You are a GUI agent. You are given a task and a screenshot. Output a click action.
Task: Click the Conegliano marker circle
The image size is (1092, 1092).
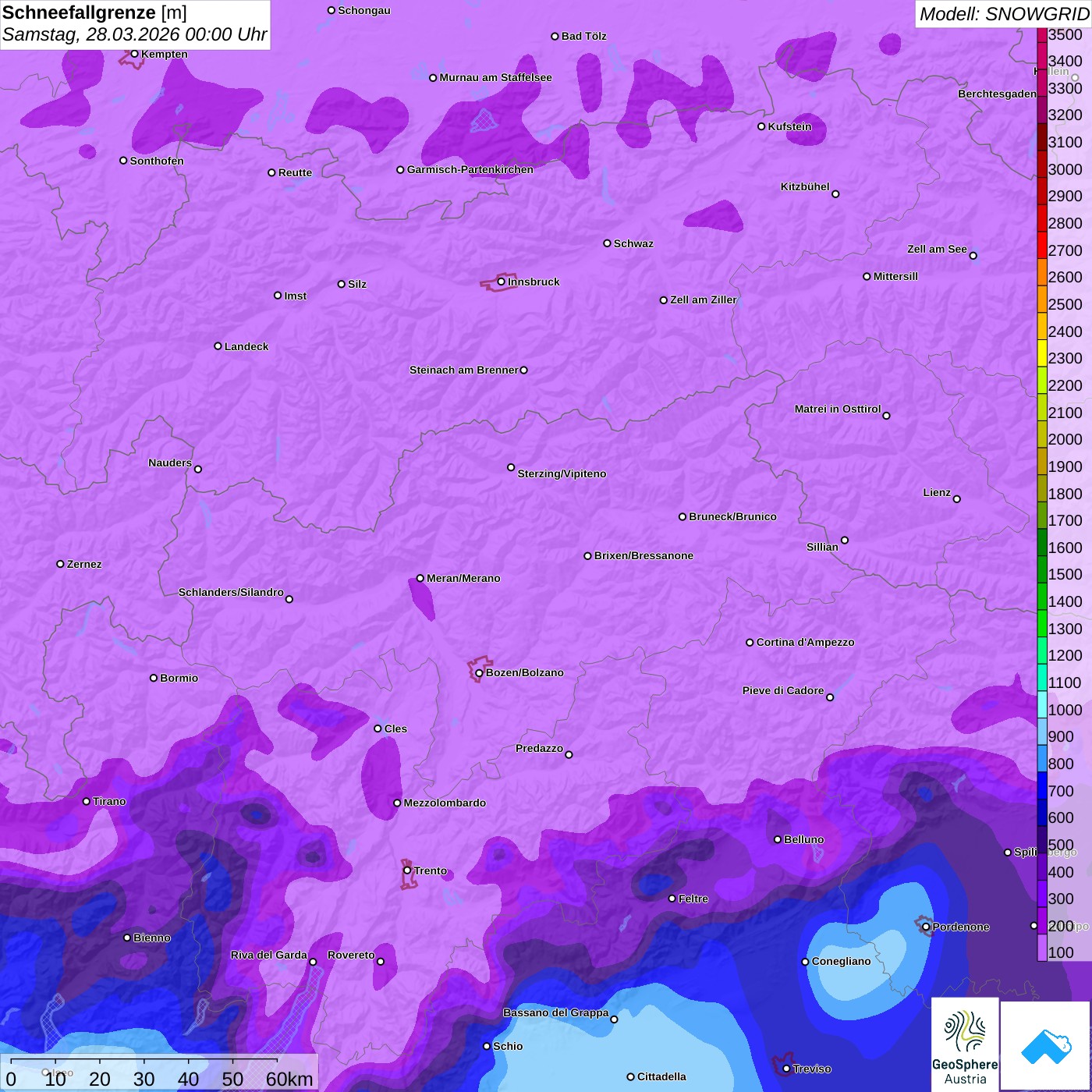click(805, 962)
